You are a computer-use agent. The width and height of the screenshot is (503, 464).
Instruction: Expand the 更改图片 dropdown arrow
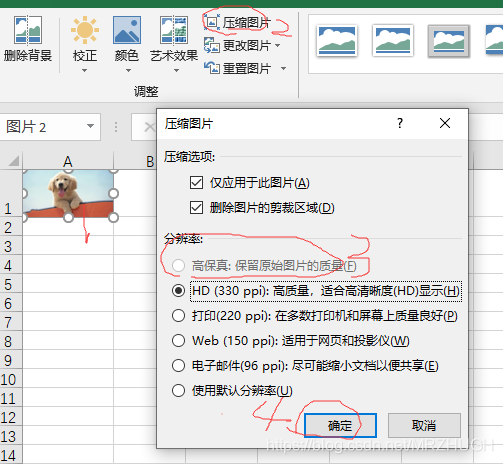click(x=278, y=45)
